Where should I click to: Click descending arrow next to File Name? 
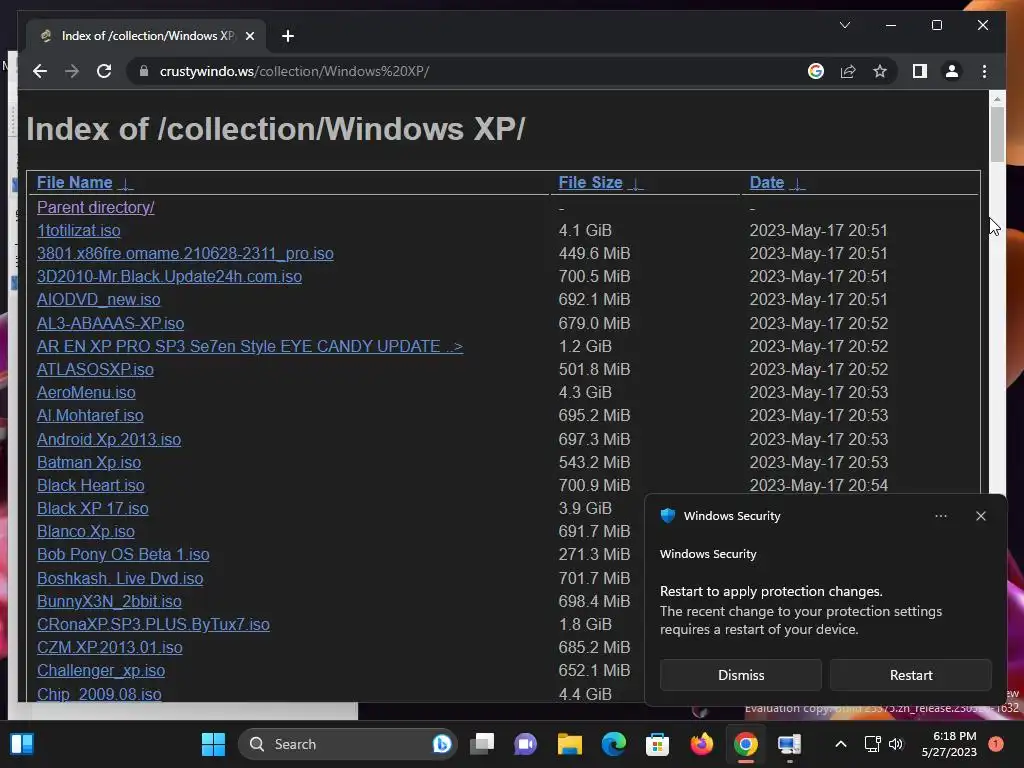(x=125, y=184)
